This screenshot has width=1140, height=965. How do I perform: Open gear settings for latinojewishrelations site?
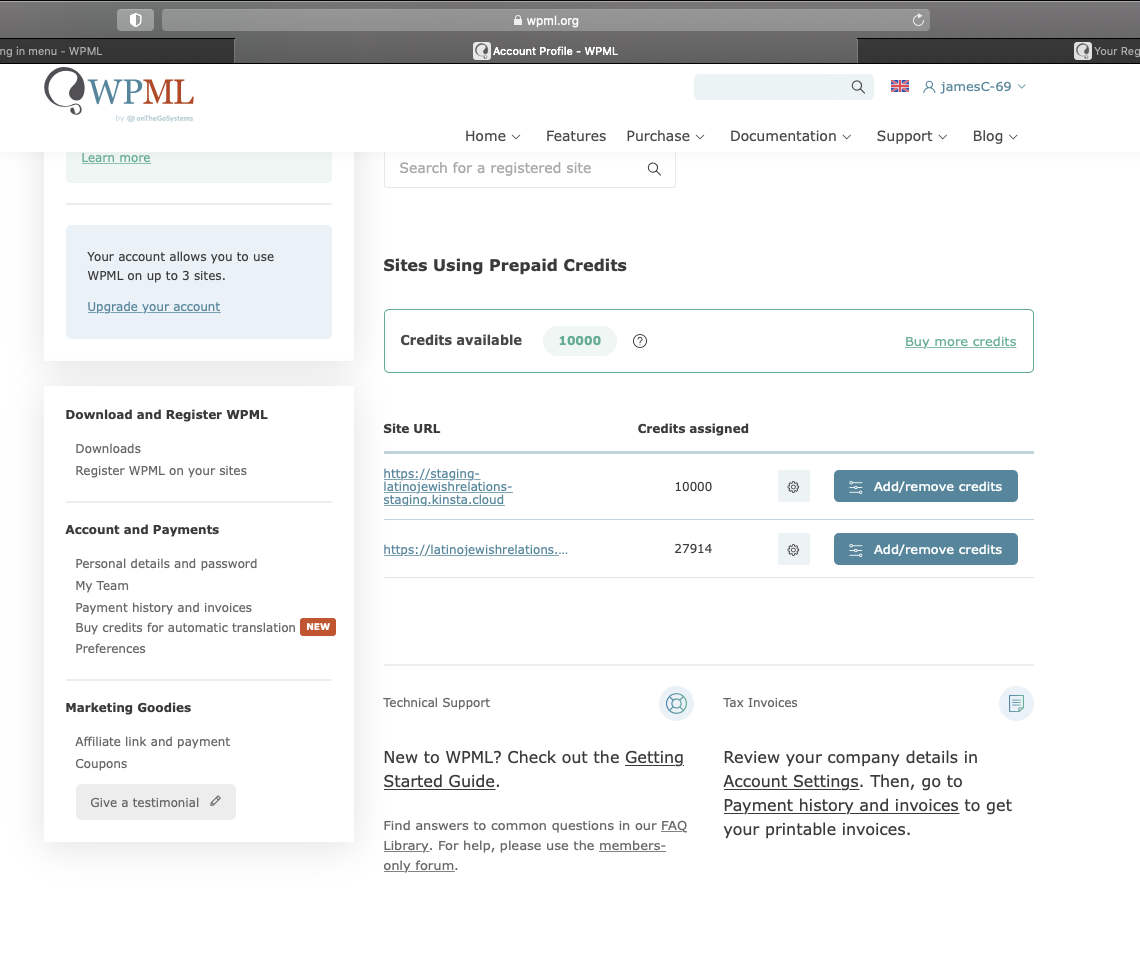[793, 549]
